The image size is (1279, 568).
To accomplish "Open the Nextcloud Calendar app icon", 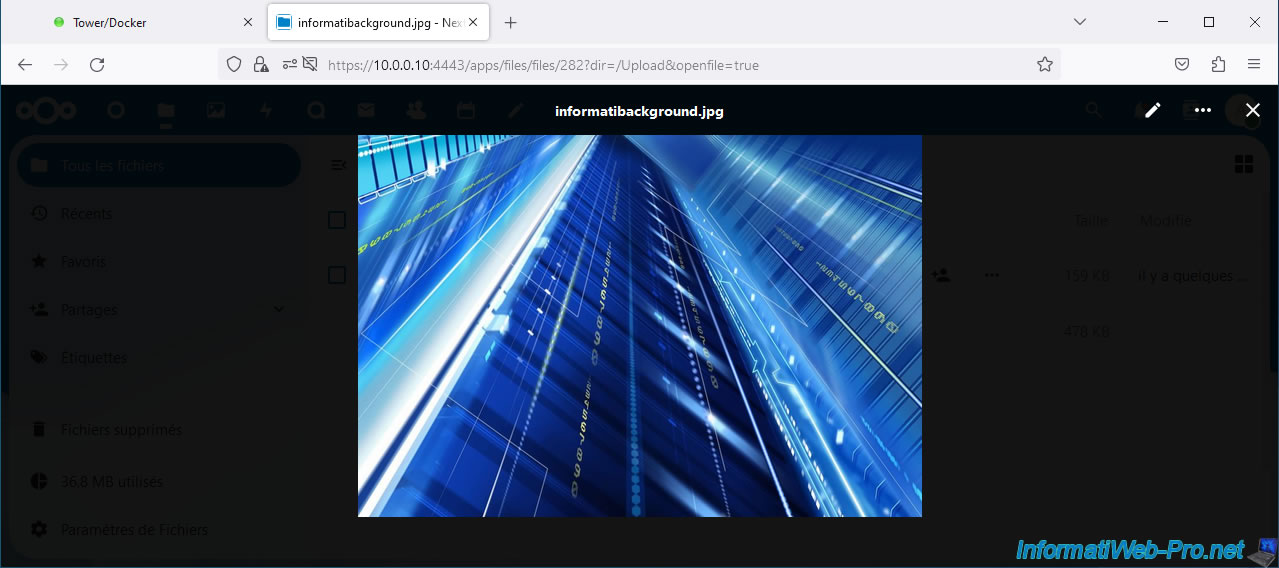I will (465, 111).
